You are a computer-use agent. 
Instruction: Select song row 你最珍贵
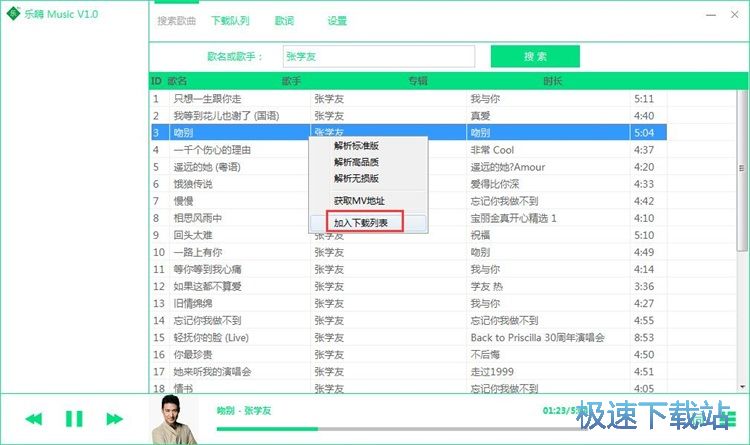pyautogui.click(x=409, y=355)
